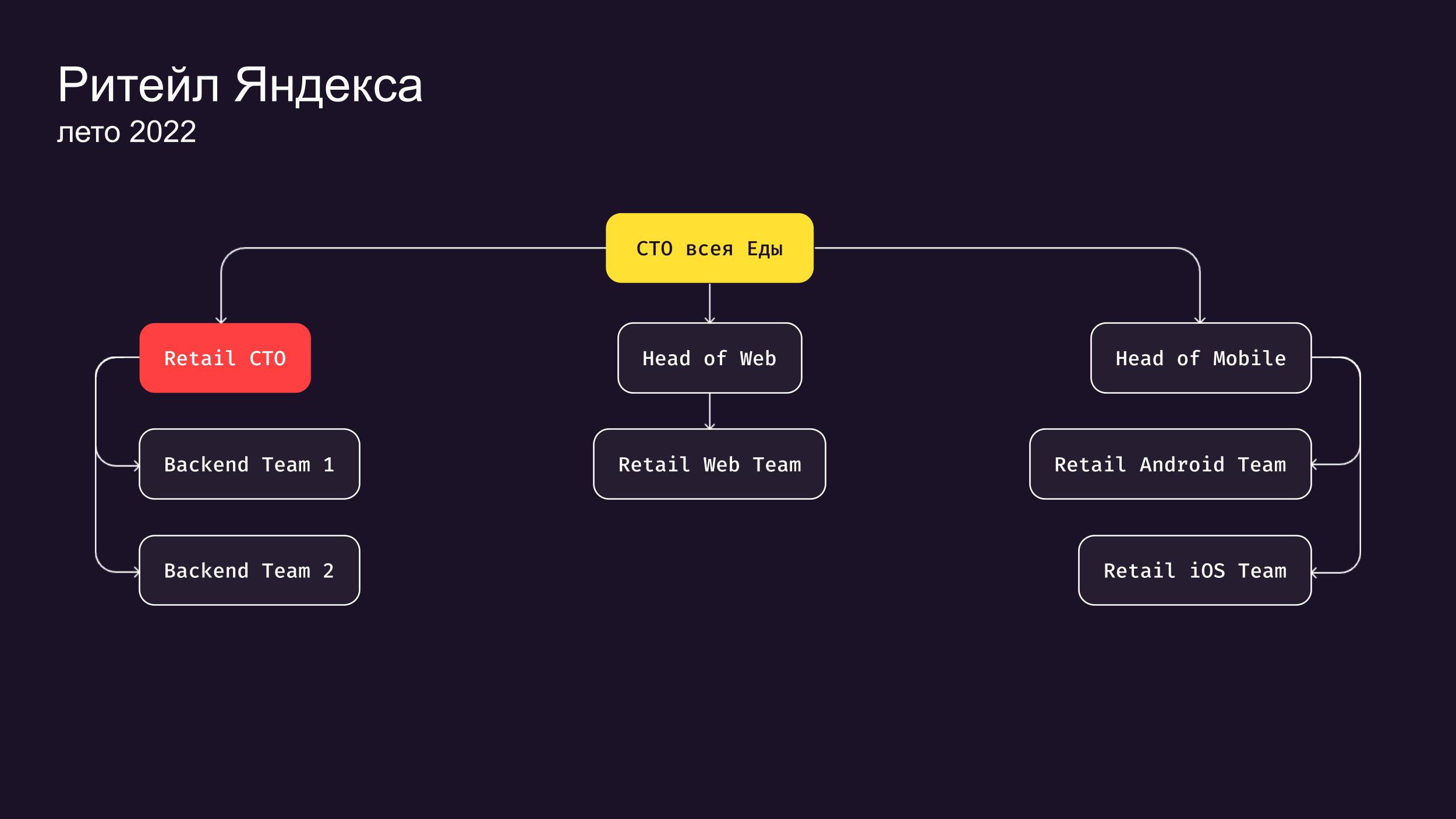This screenshot has height=819, width=1456.
Task: Click arrow from Head of Web to Retail Web Team
Action: 709,411
